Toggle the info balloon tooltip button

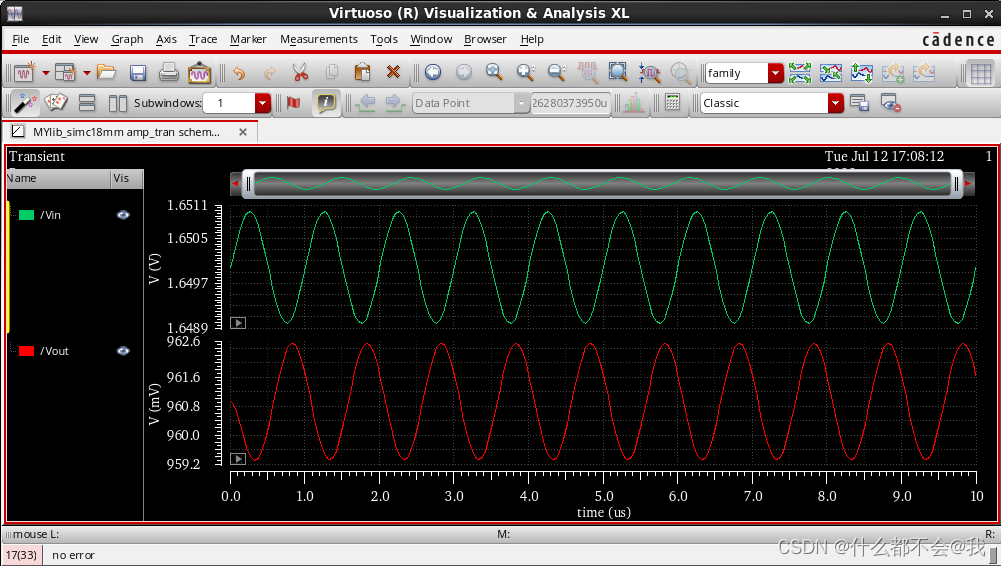326,103
